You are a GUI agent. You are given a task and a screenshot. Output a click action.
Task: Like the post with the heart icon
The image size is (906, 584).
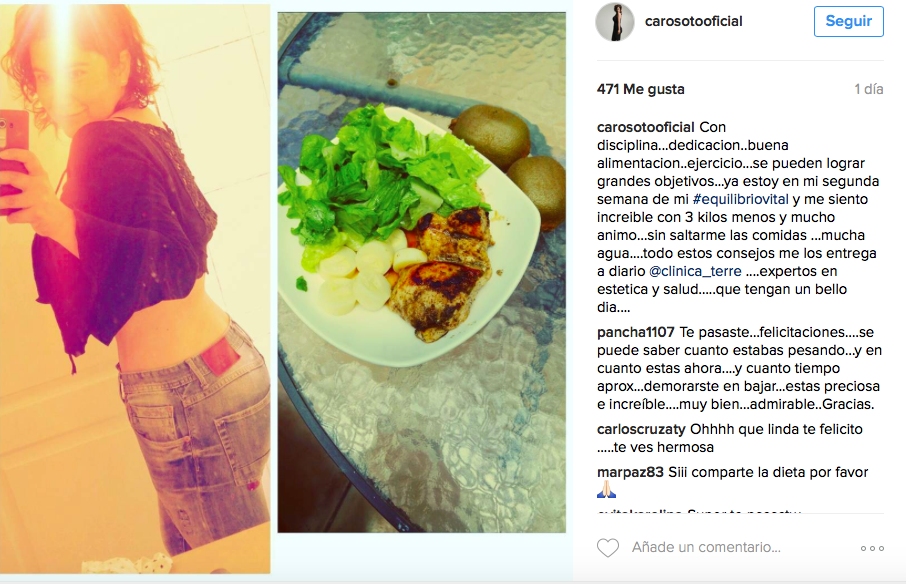[x=607, y=547]
